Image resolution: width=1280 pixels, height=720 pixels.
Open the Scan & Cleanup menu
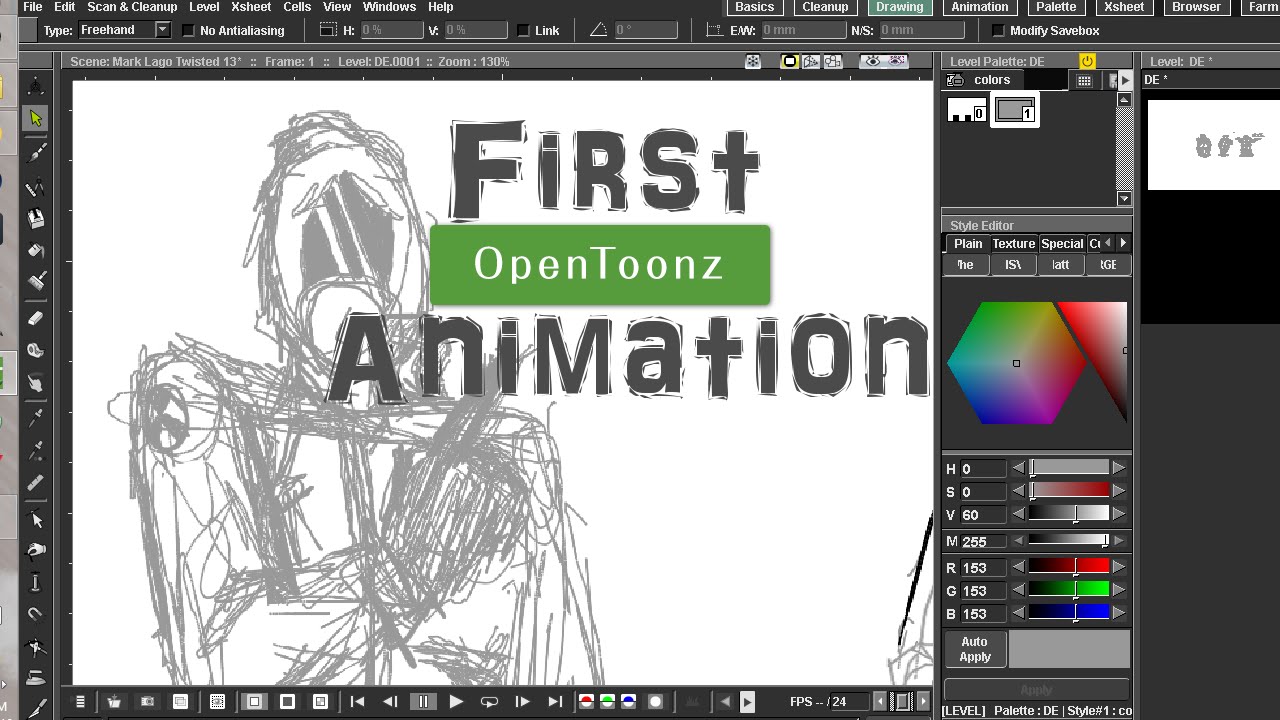click(x=132, y=7)
